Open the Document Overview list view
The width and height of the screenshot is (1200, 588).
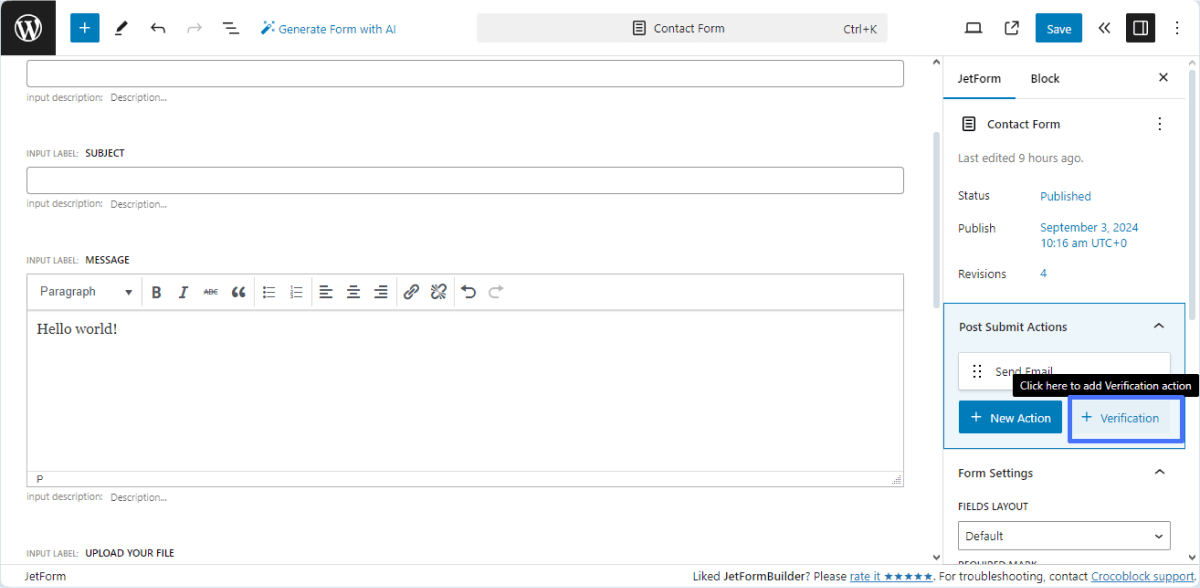tap(231, 28)
